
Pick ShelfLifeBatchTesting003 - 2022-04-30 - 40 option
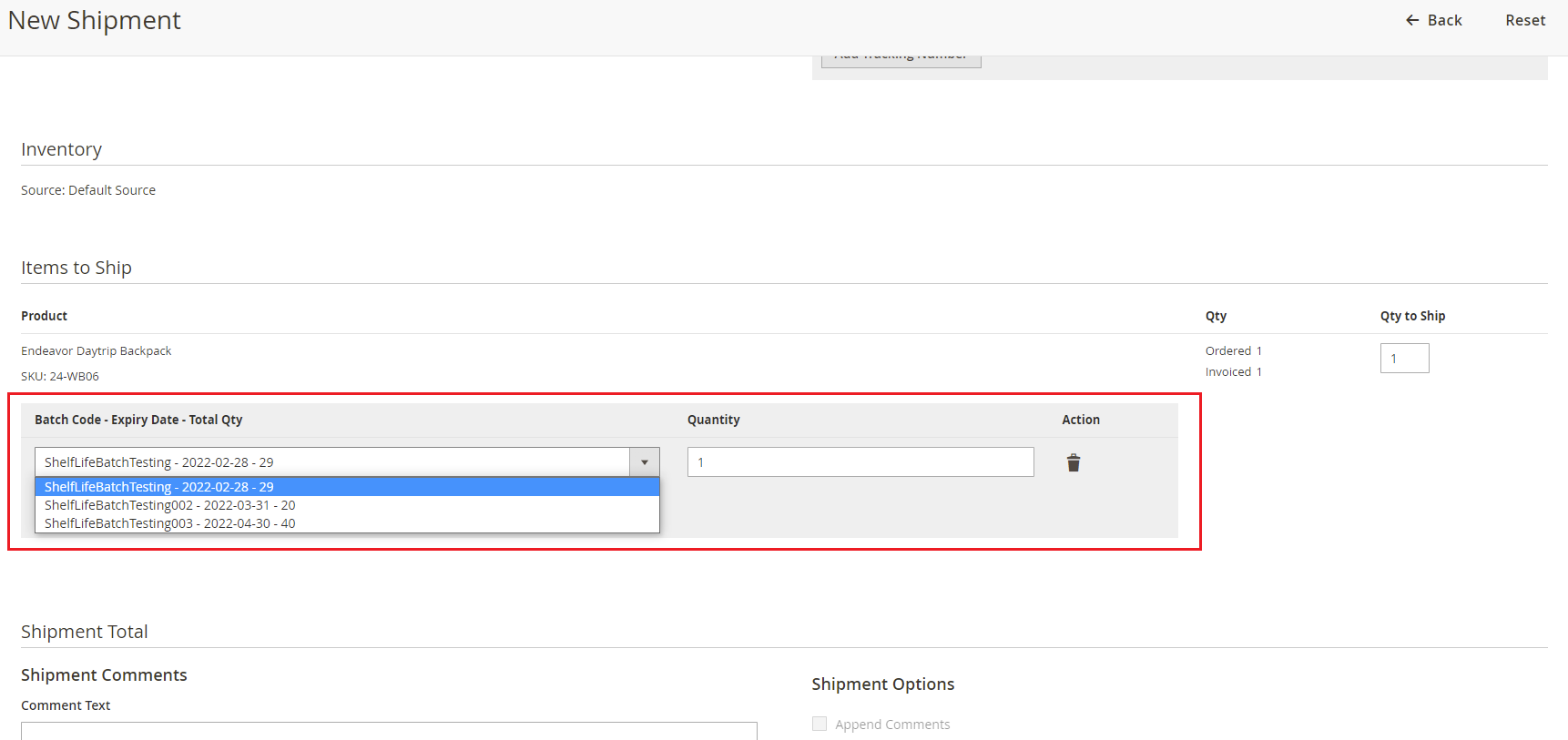(x=170, y=523)
